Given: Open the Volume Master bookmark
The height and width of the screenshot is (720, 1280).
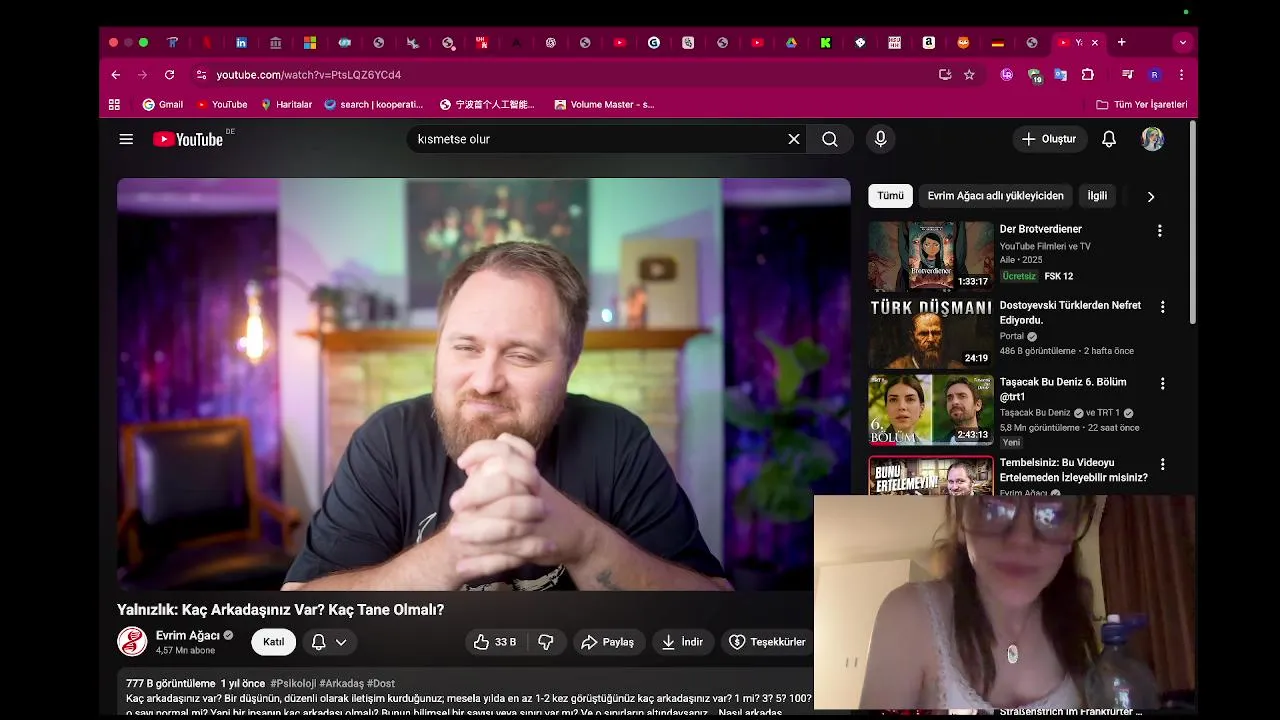Looking at the screenshot, I should click(605, 104).
